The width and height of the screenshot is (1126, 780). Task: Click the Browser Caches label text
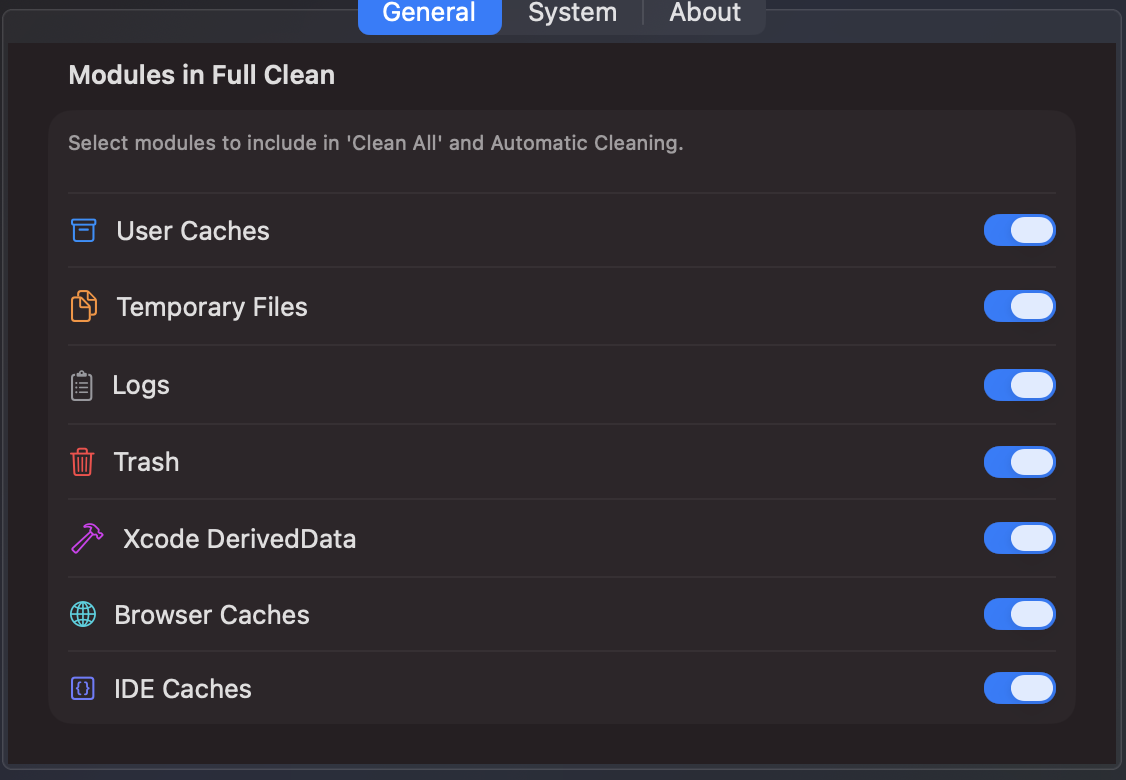pyautogui.click(x=211, y=615)
